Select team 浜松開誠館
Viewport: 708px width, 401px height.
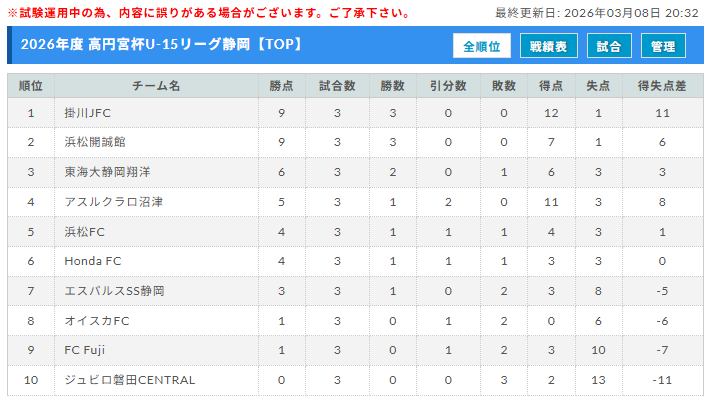(x=93, y=143)
